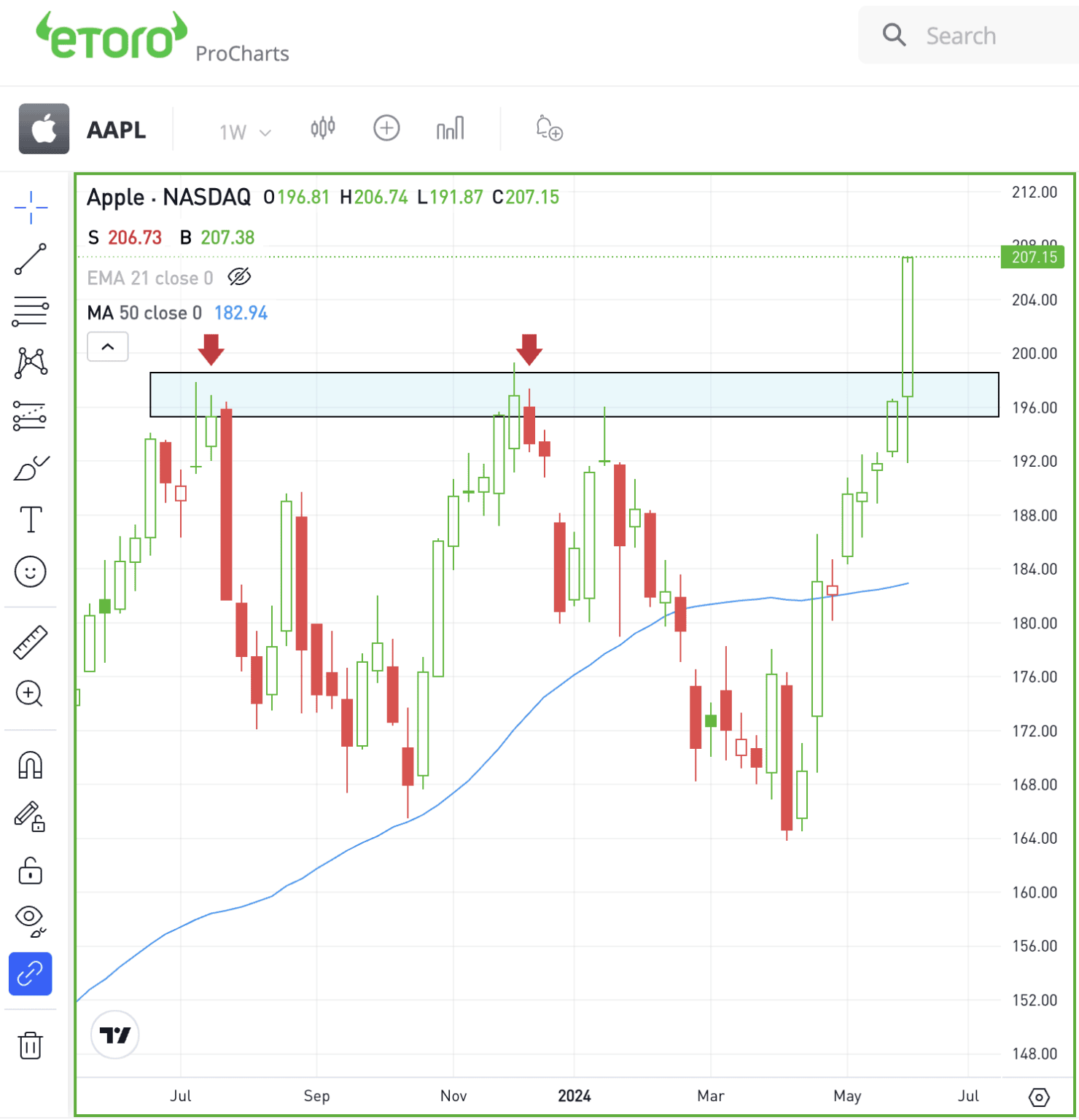
Task: Click the low value L191.87
Action: click(451, 198)
